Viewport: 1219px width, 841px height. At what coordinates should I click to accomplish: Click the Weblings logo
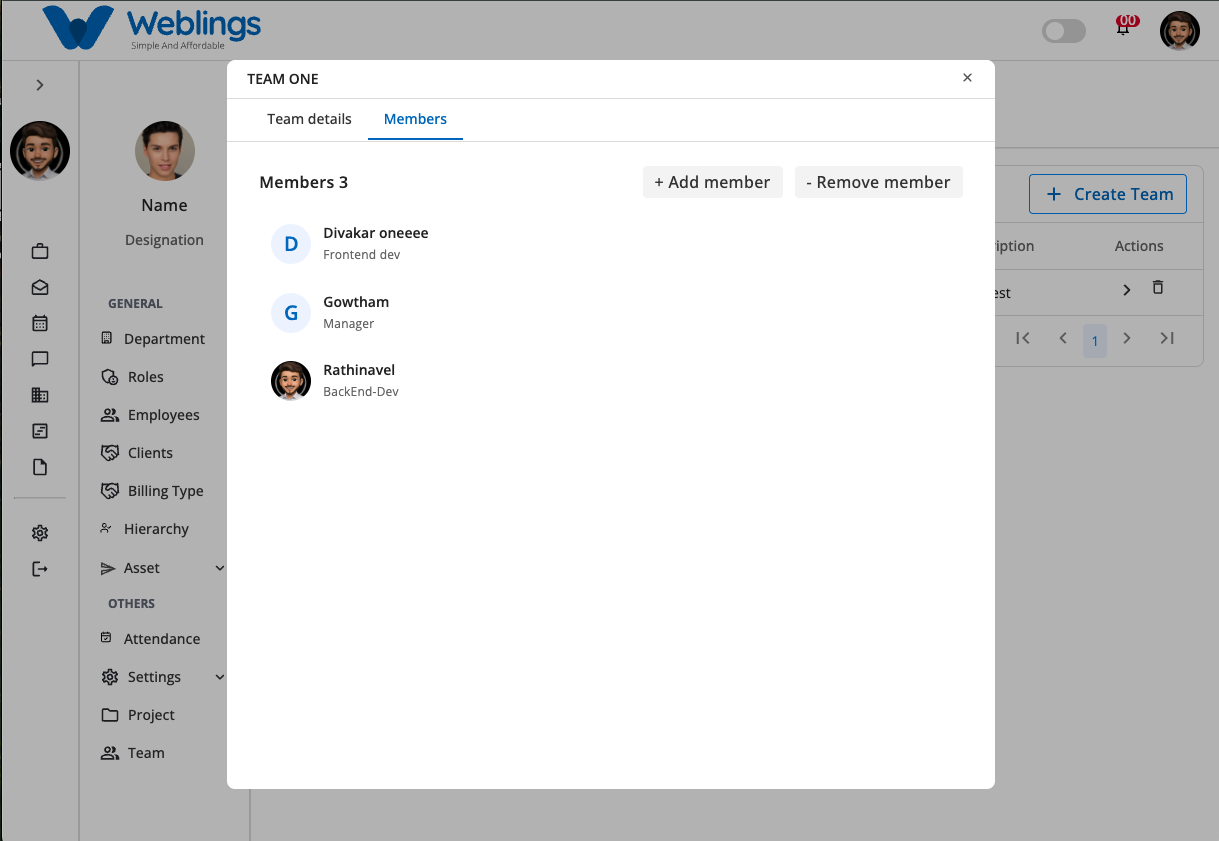(152, 28)
